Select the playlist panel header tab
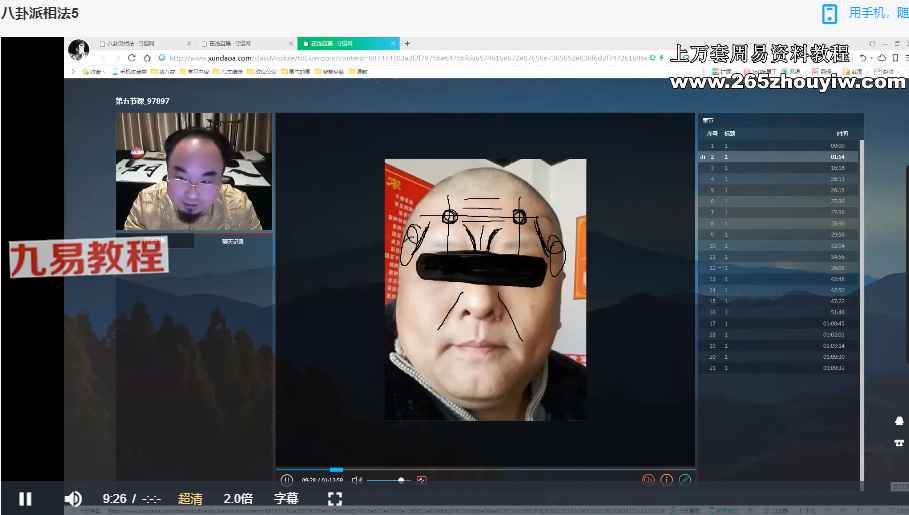The width and height of the screenshot is (909, 515). click(x=708, y=121)
